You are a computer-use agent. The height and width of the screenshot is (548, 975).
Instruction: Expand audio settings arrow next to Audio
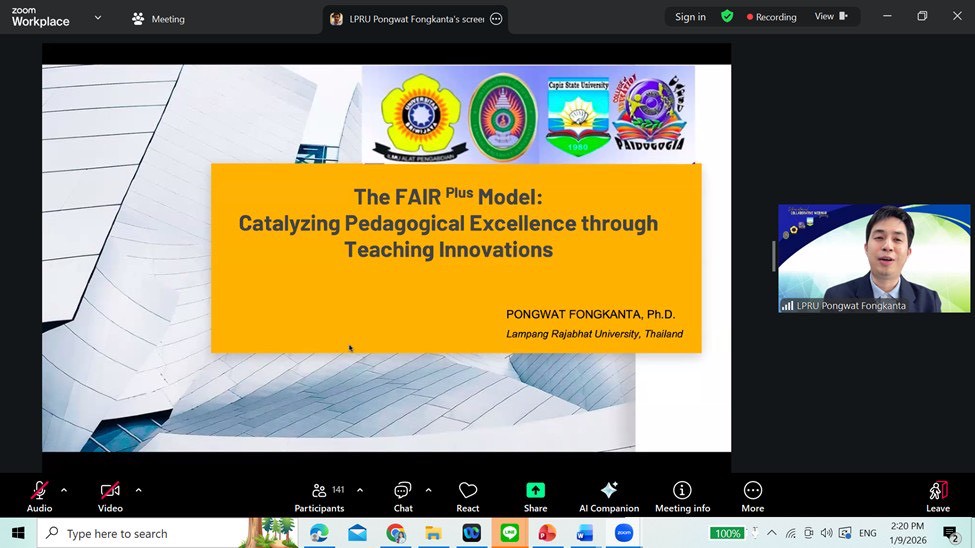click(x=64, y=490)
